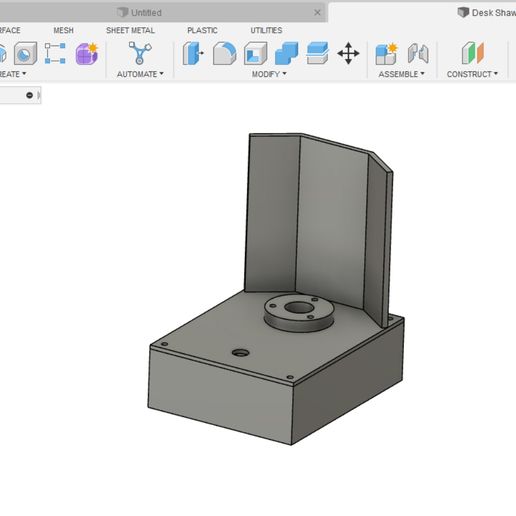Open the Joint tool
The width and height of the screenshot is (516, 516).
(x=418, y=53)
